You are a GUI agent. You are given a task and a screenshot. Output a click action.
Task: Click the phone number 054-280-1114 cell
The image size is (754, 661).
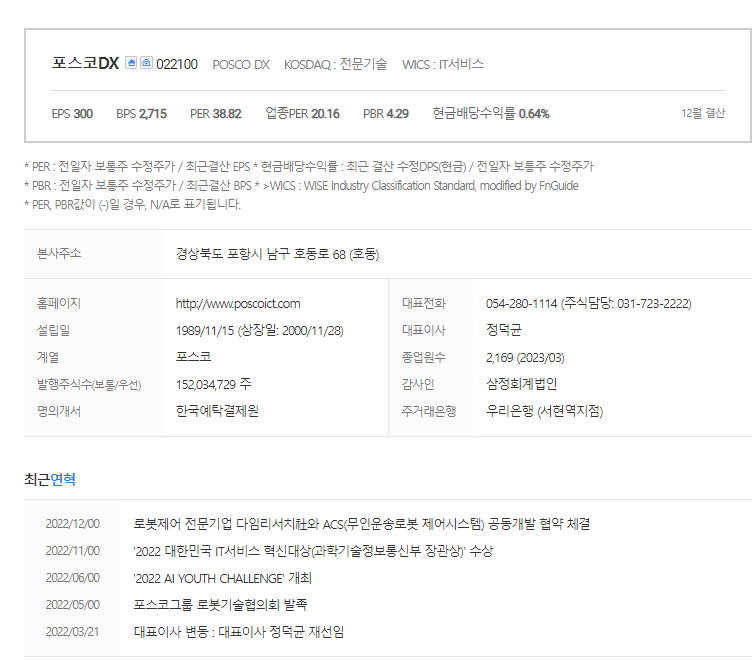589,303
